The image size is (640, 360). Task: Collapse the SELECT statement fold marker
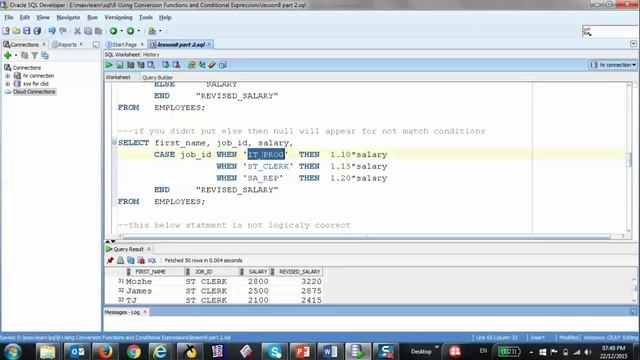point(114,142)
